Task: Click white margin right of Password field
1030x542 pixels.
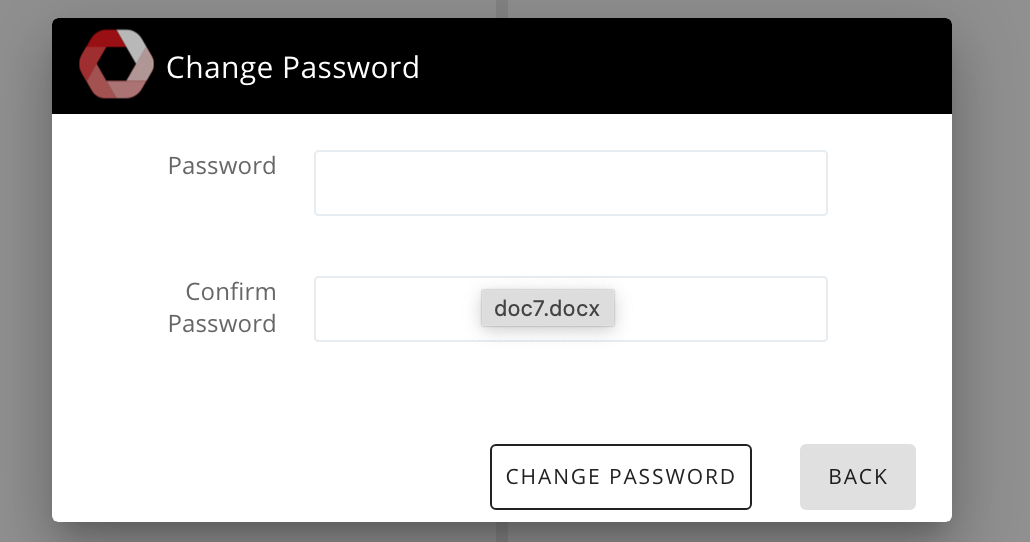Action: [x=889, y=183]
